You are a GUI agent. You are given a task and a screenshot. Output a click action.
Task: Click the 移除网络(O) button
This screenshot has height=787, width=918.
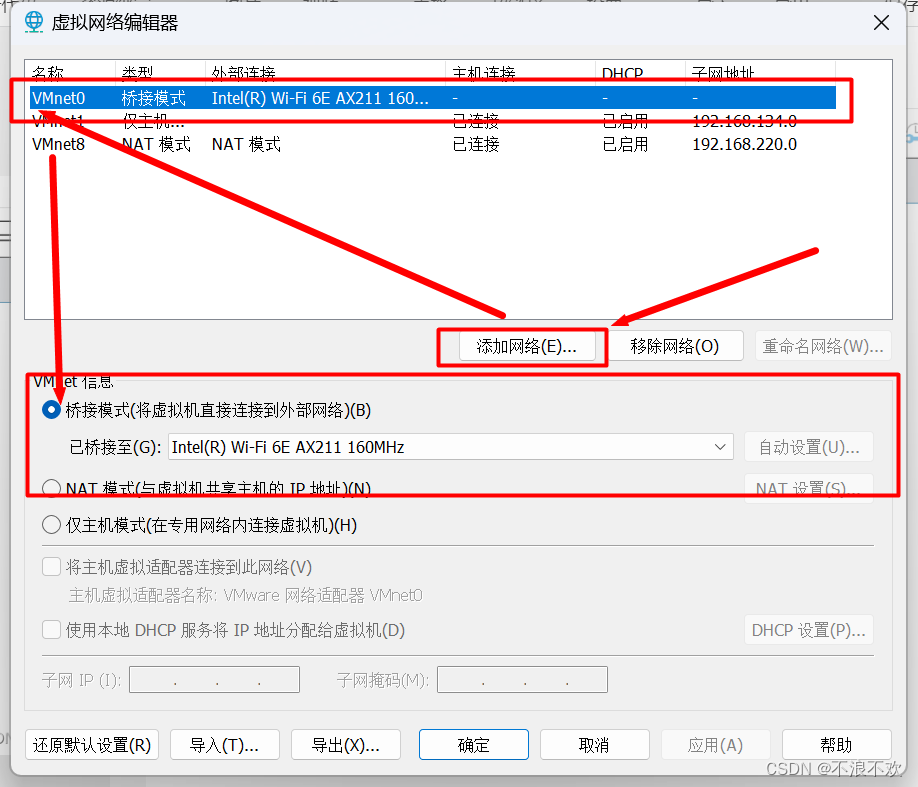tap(675, 346)
